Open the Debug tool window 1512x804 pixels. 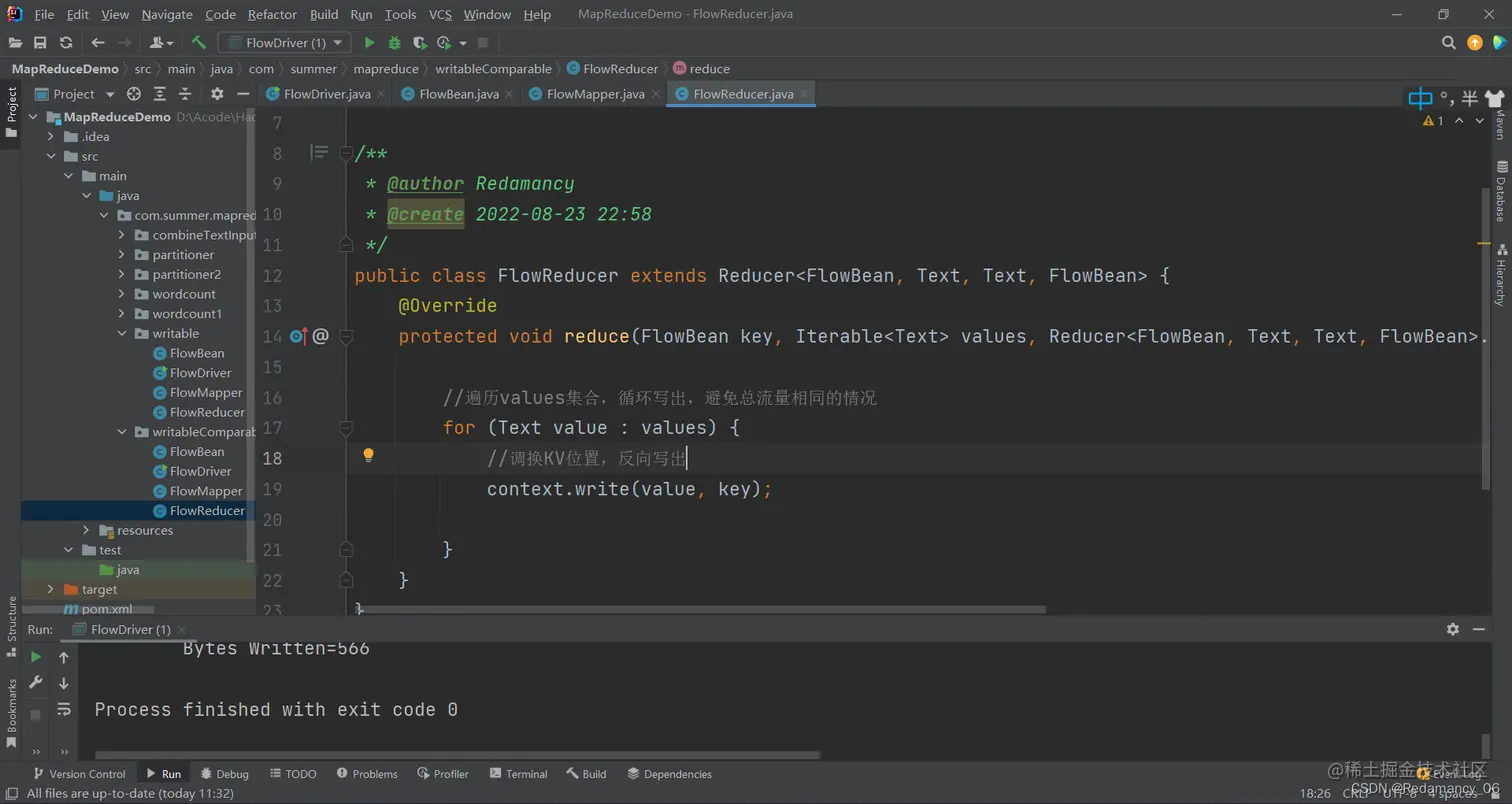224,774
